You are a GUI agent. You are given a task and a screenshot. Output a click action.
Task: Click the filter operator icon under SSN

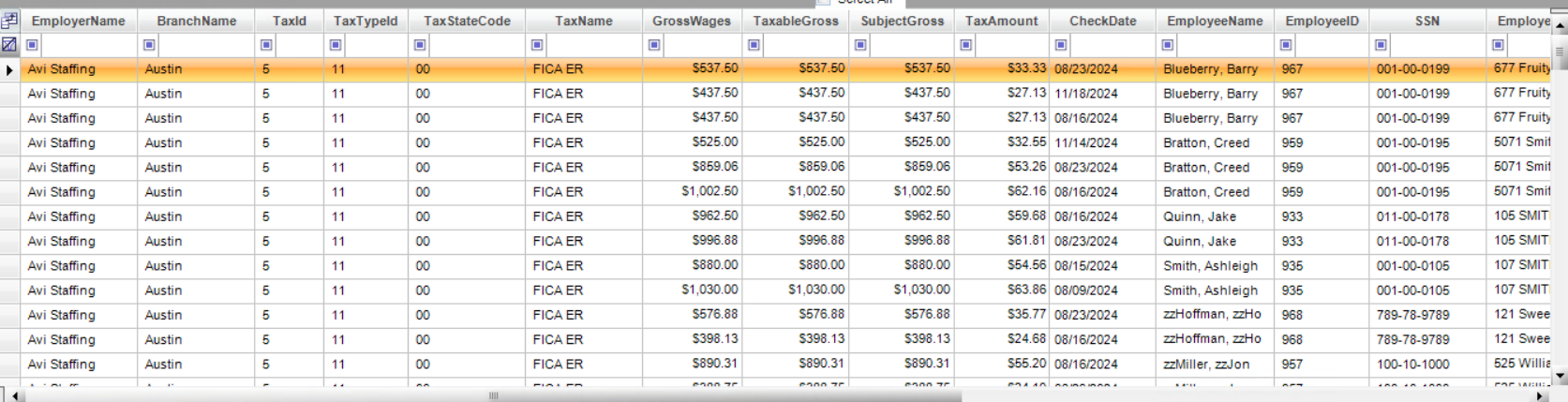(1381, 45)
